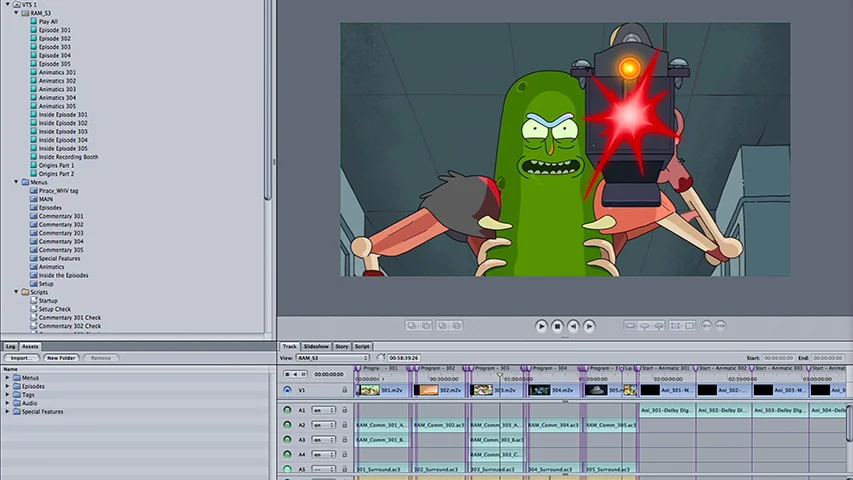This screenshot has width=853, height=480.
Task: Select the V1 video stream radio button
Action: tap(287, 390)
